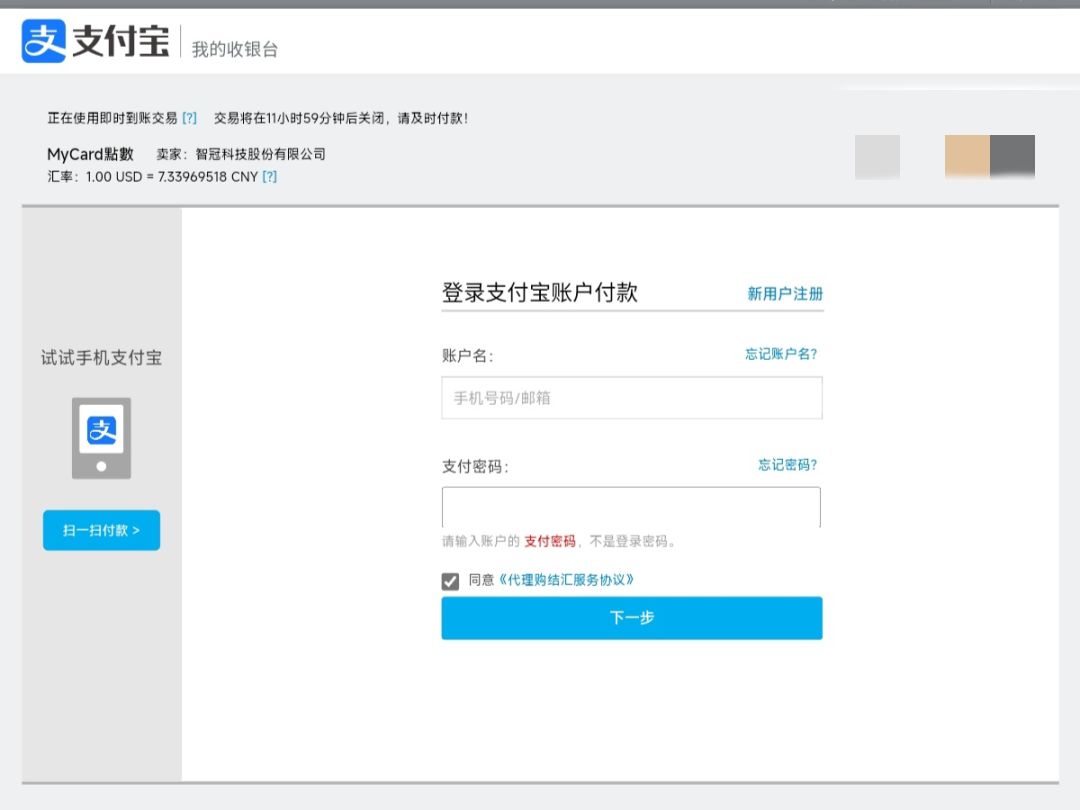1080x810 pixels.
Task: Click the 扫一扫付款 button
Action: (101, 530)
